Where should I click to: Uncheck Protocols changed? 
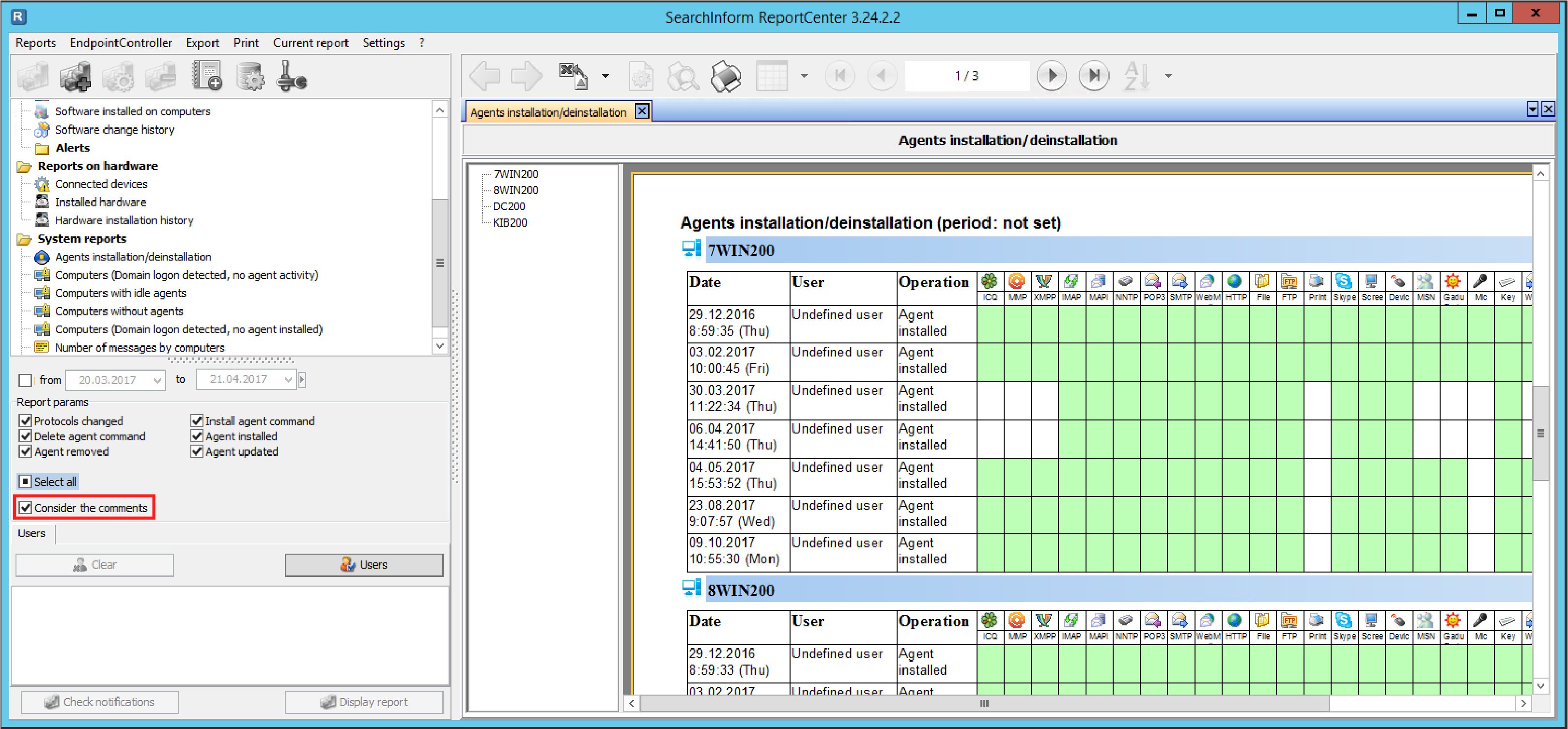pyautogui.click(x=25, y=420)
